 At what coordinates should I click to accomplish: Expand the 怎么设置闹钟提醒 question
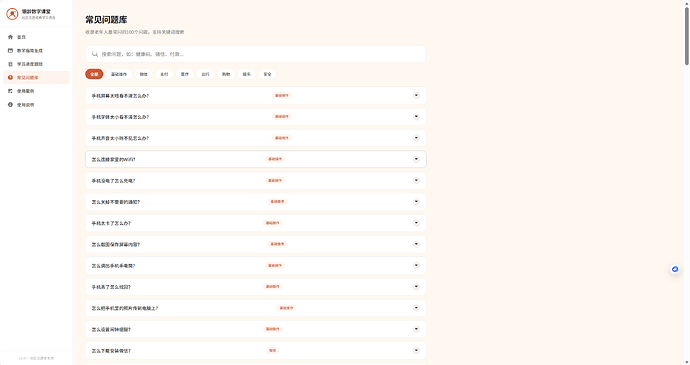coord(416,329)
